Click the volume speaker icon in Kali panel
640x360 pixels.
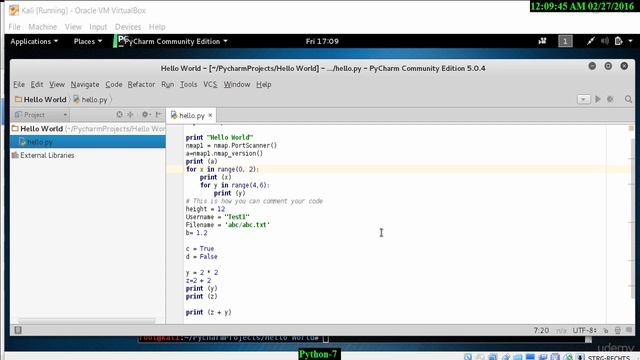pos(604,41)
